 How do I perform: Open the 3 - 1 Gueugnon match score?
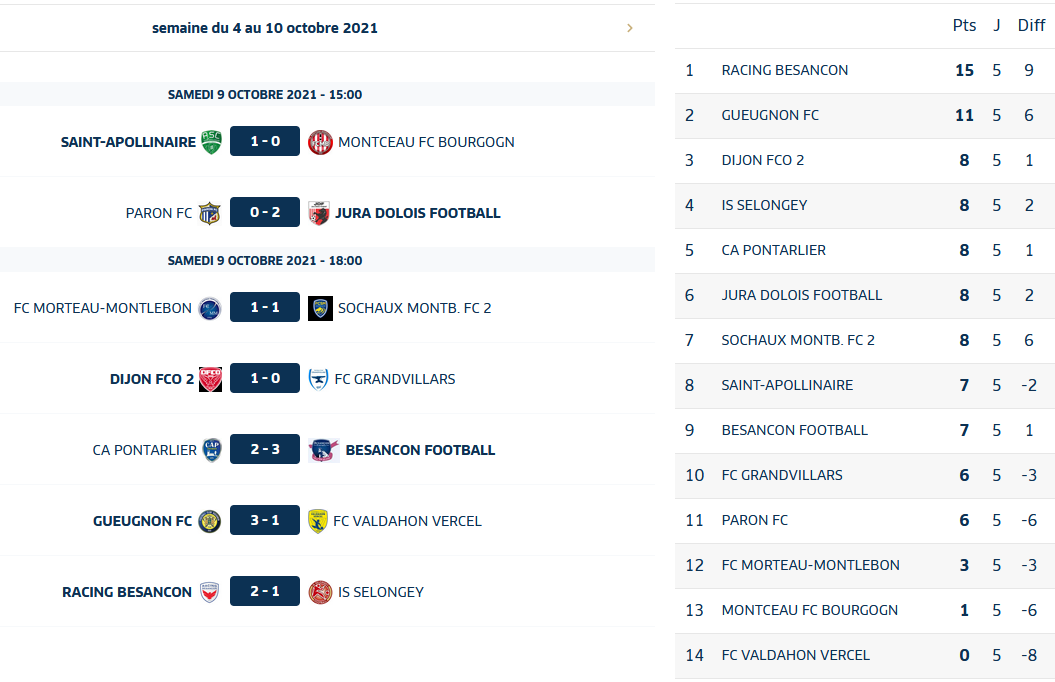(265, 521)
